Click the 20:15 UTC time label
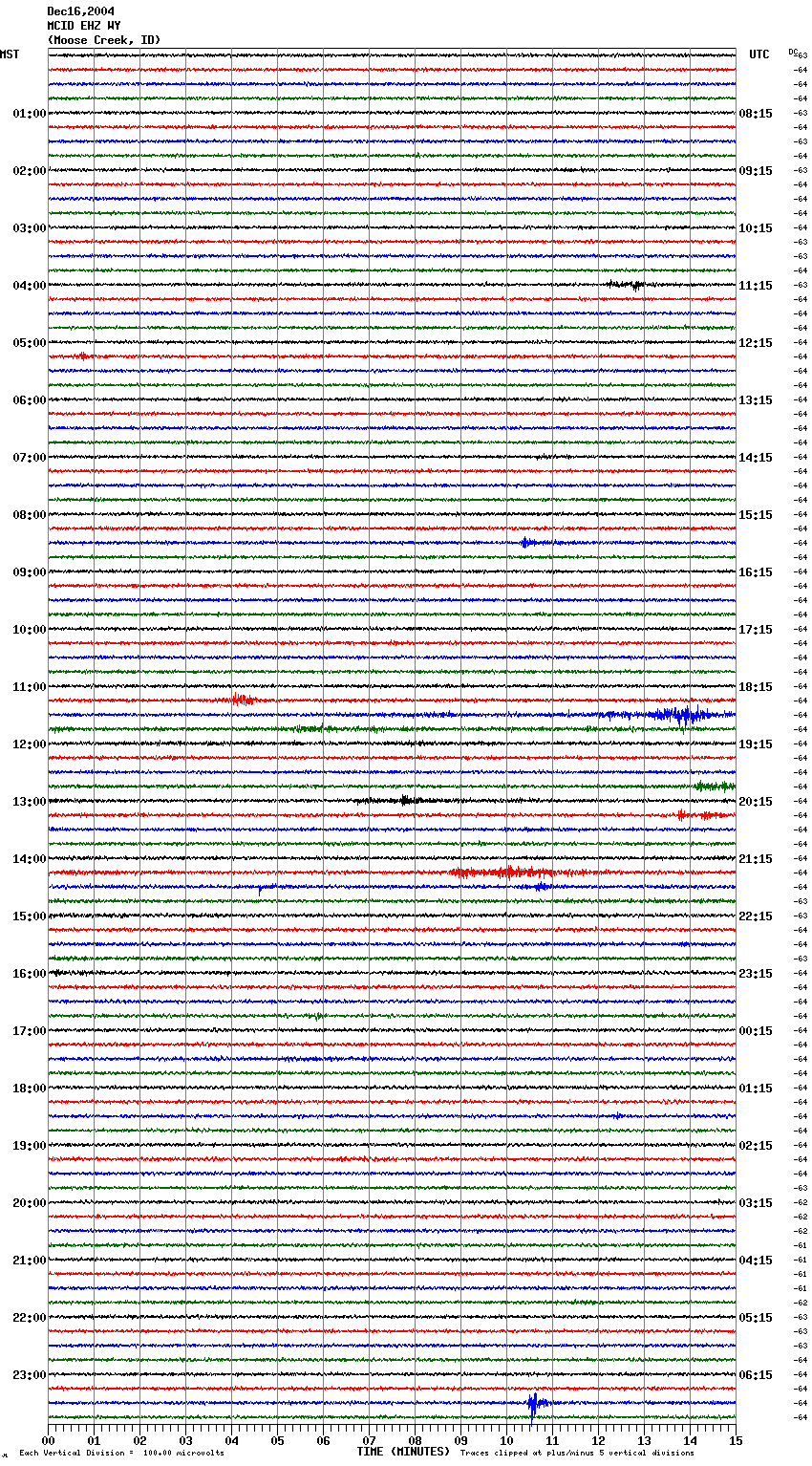 tap(756, 802)
